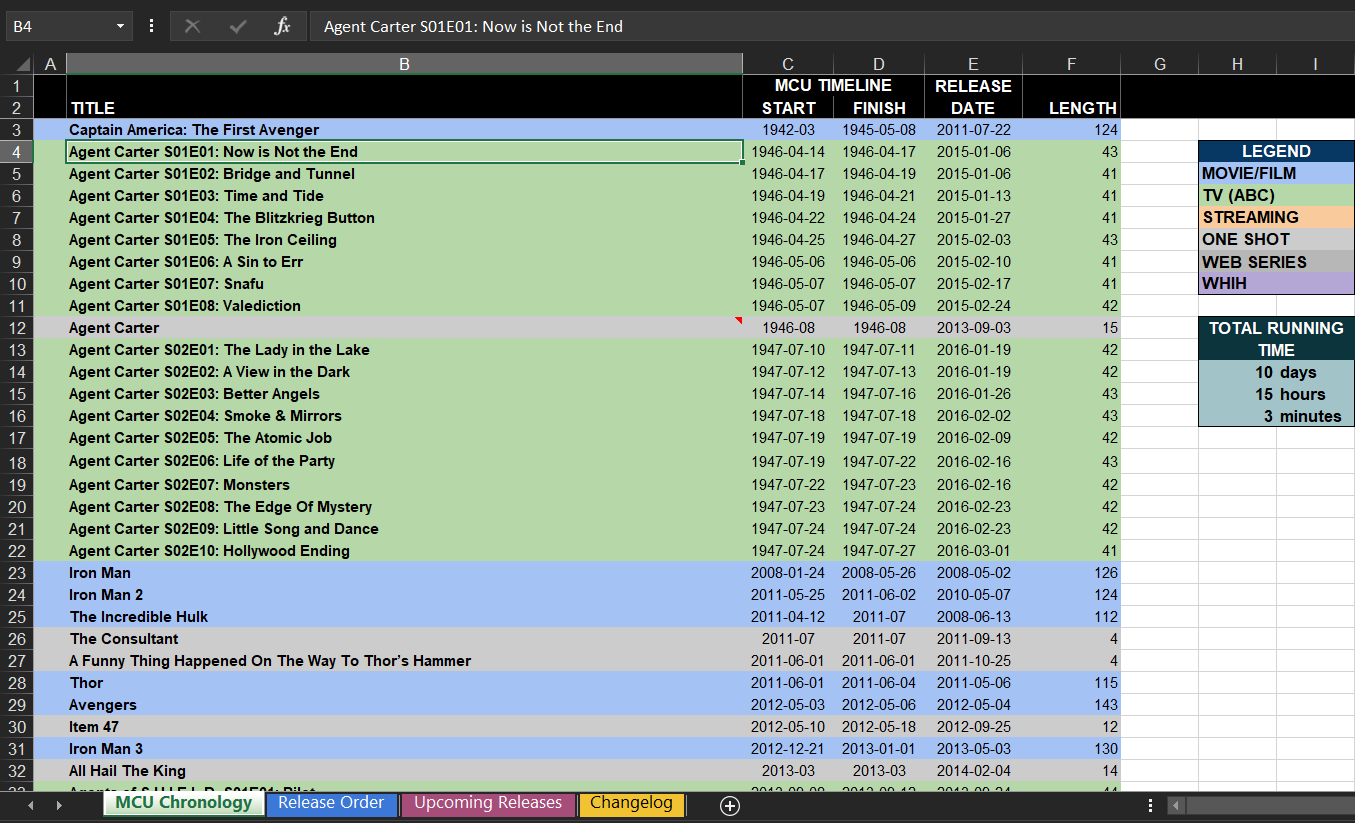Click the 10 days running time cell
The height and width of the screenshot is (823, 1355).
(1276, 372)
